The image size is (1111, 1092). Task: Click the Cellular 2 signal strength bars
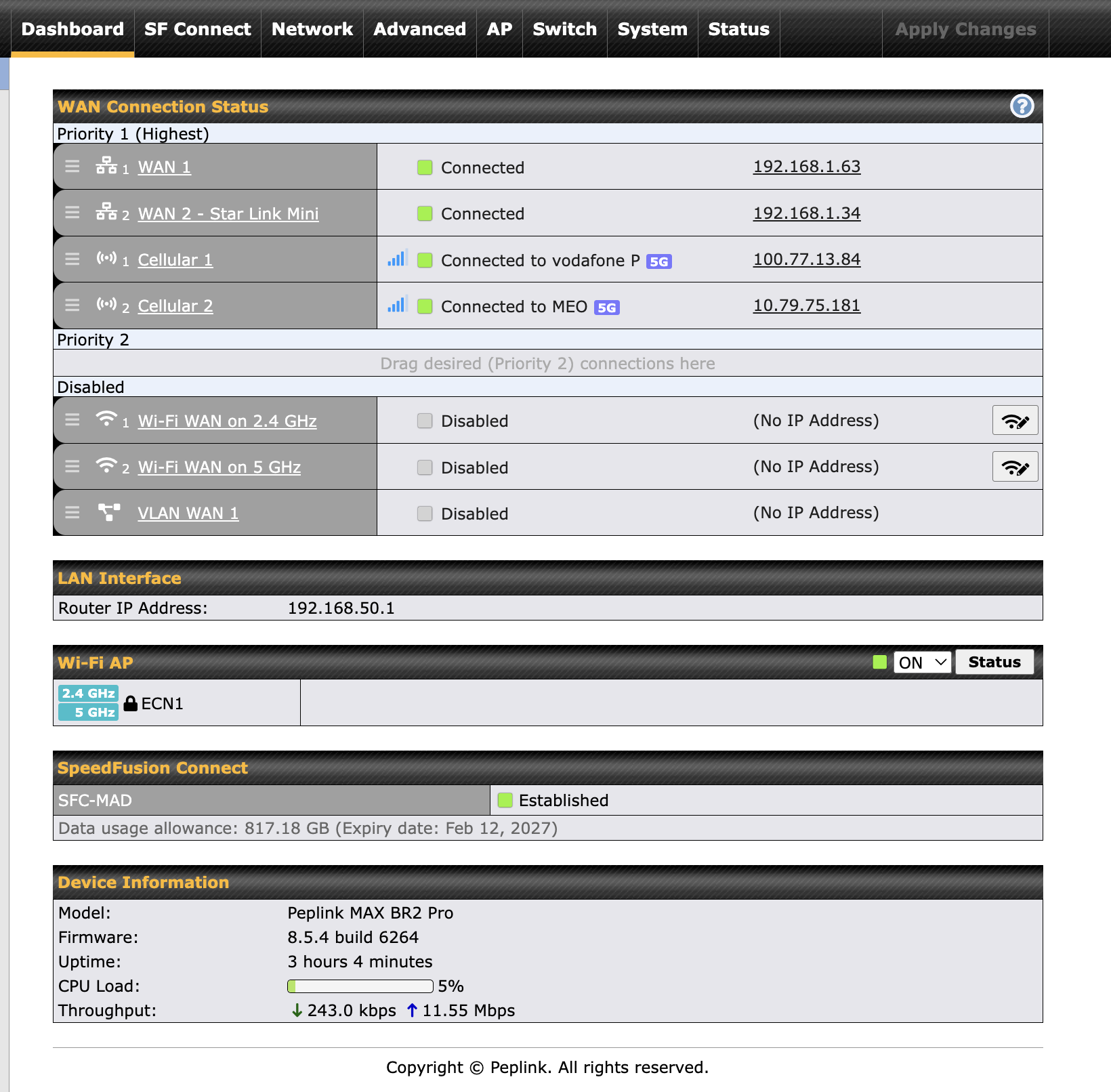396,305
